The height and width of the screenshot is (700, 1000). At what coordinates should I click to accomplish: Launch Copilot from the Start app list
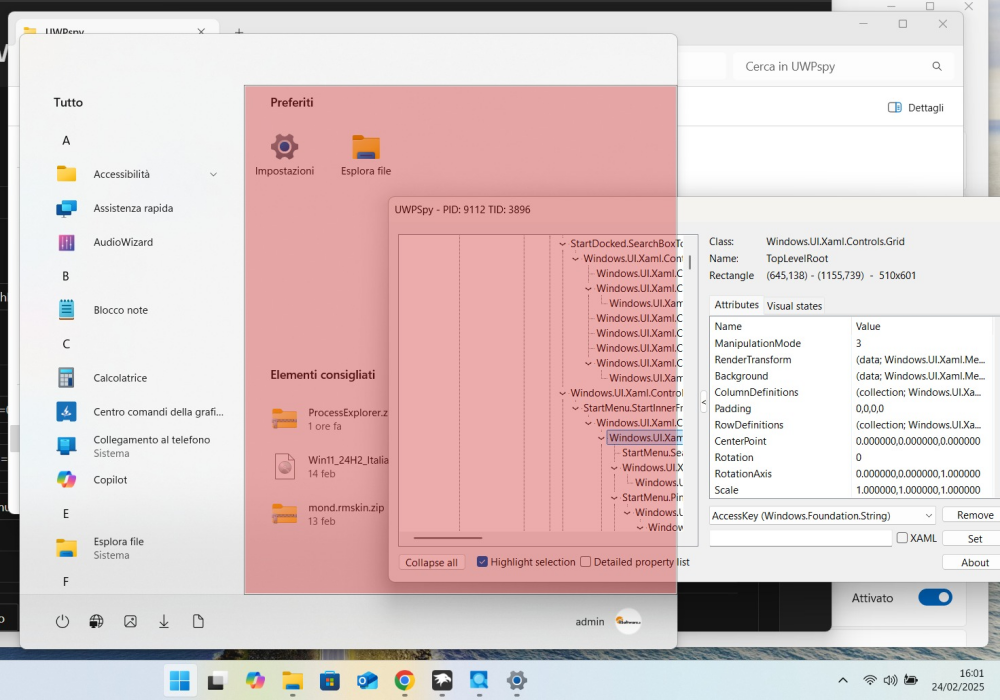pos(136,479)
